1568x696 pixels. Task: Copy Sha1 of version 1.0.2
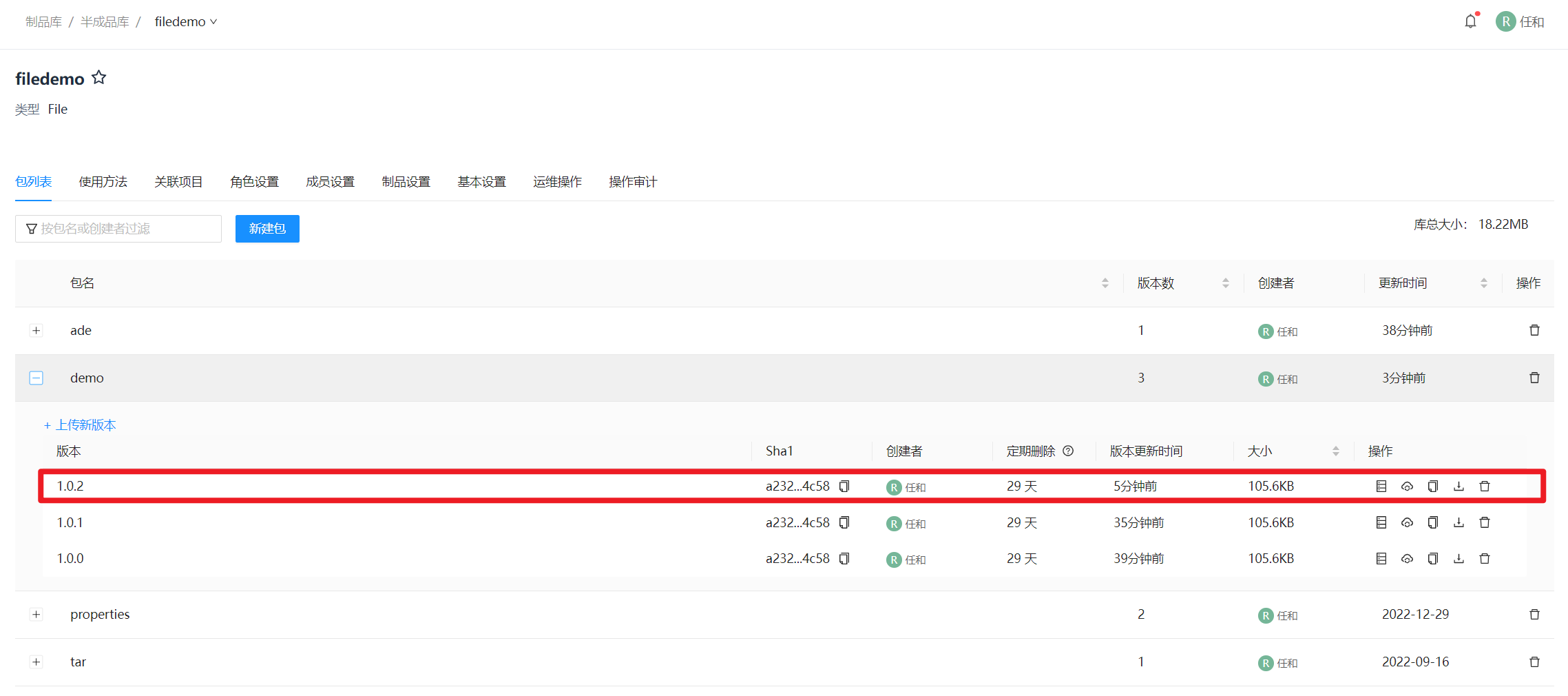pos(844,486)
